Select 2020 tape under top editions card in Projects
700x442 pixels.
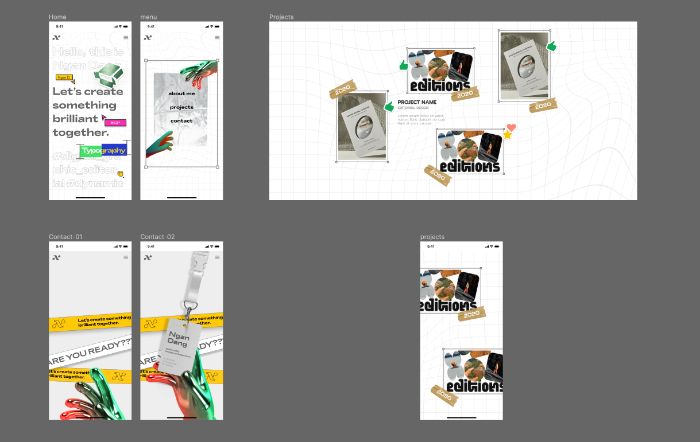465,94
